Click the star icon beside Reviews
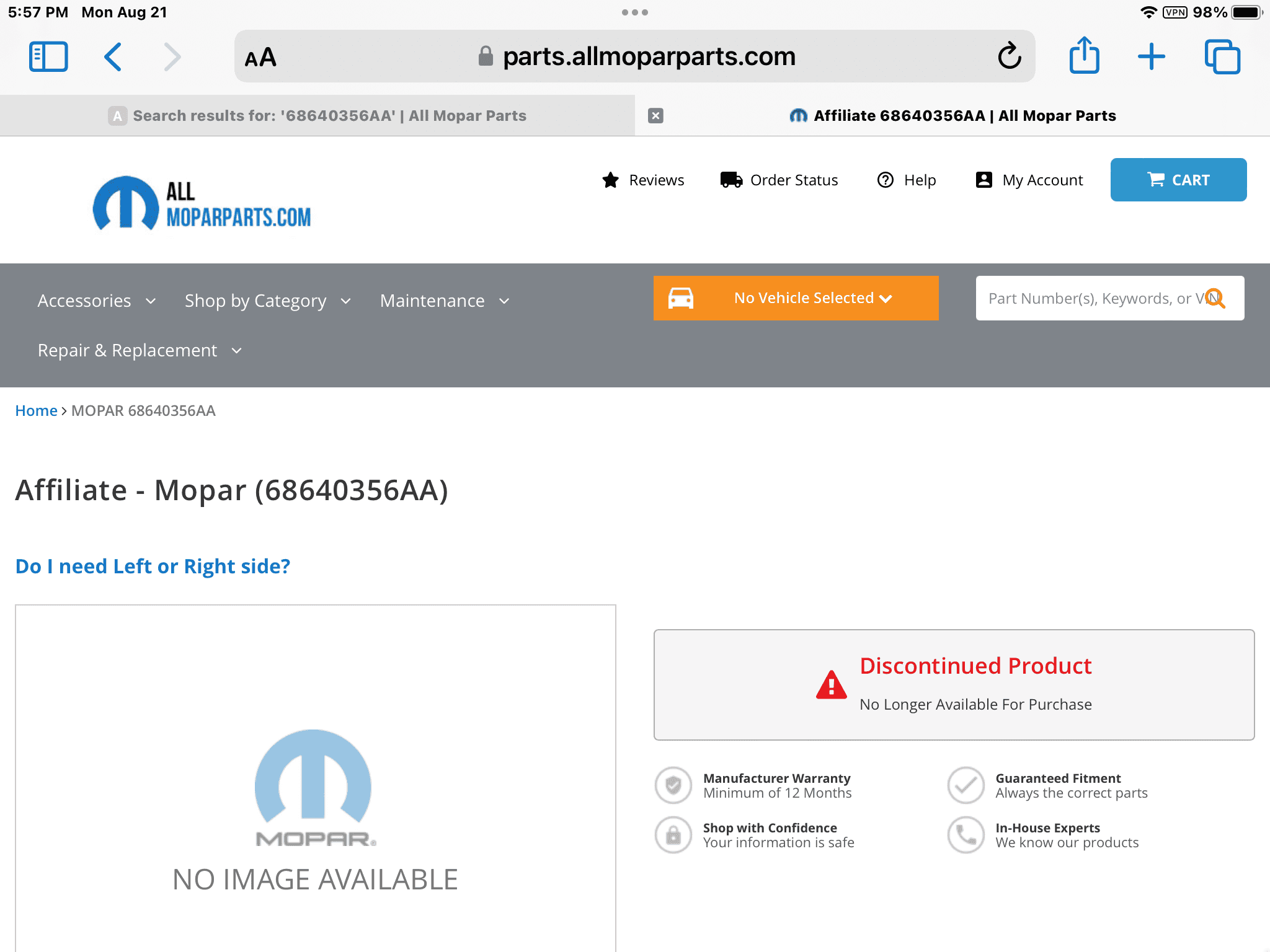This screenshot has height=952, width=1270. (x=611, y=180)
